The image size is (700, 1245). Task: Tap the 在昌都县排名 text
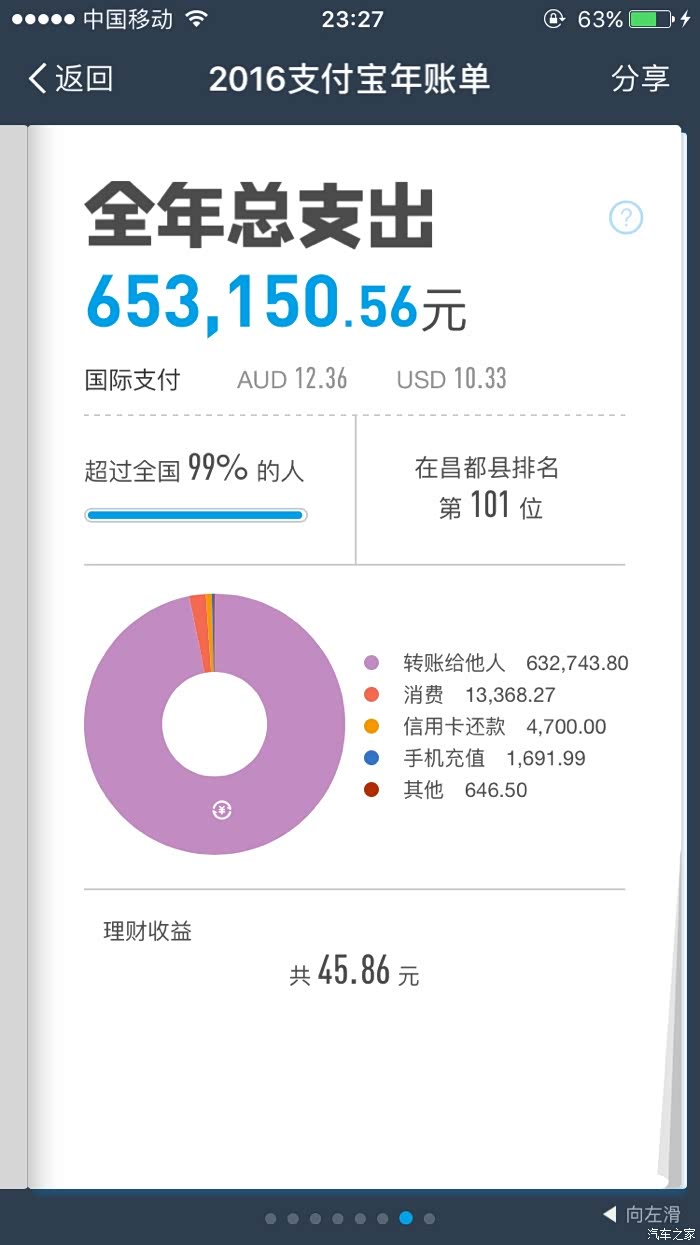[487, 468]
